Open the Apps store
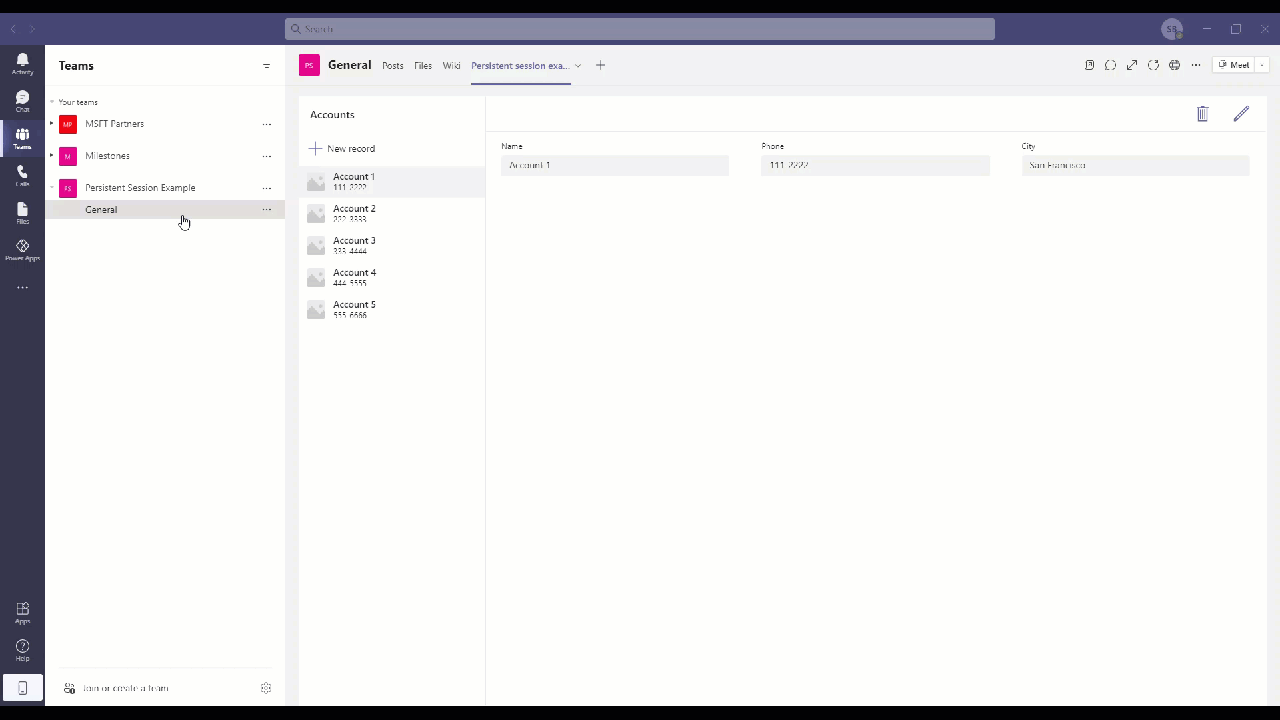The width and height of the screenshot is (1280, 720). pos(22,612)
